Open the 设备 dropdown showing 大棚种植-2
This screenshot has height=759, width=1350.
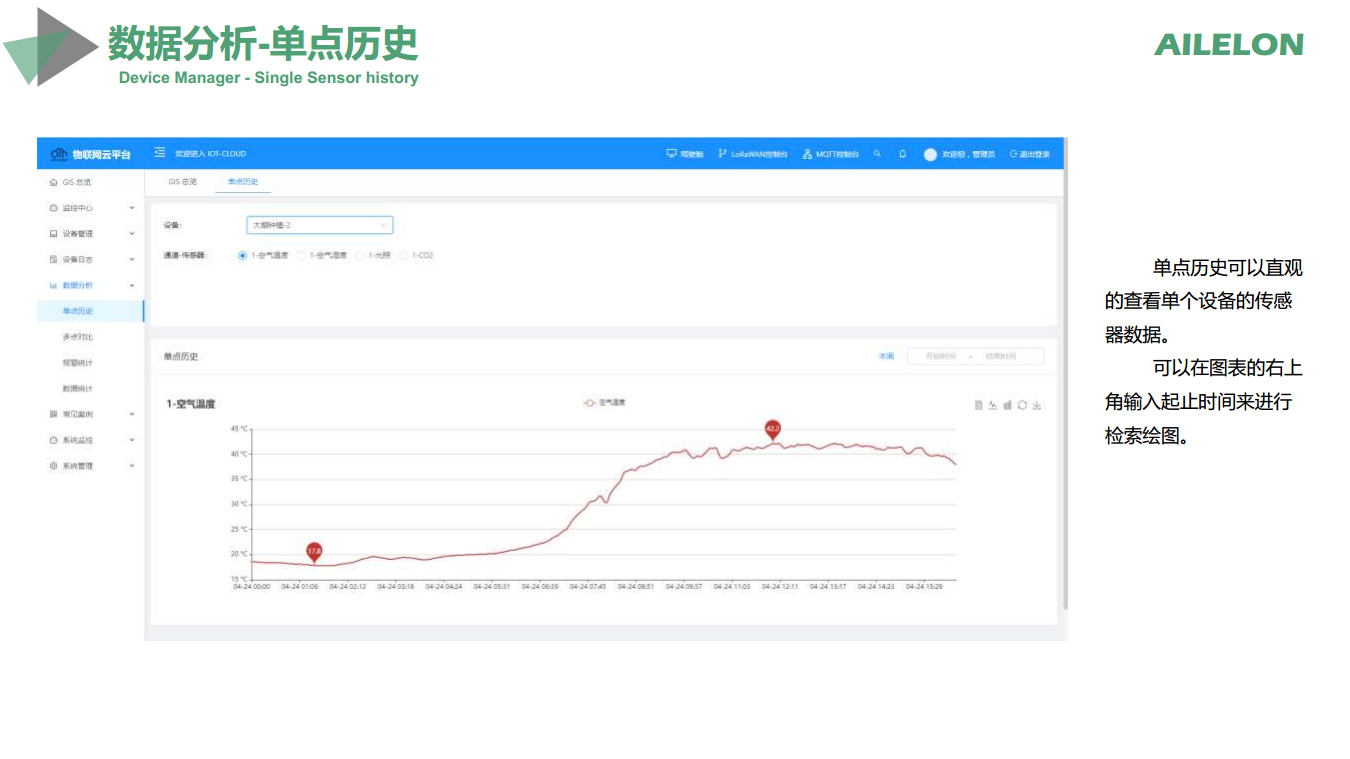tap(320, 225)
